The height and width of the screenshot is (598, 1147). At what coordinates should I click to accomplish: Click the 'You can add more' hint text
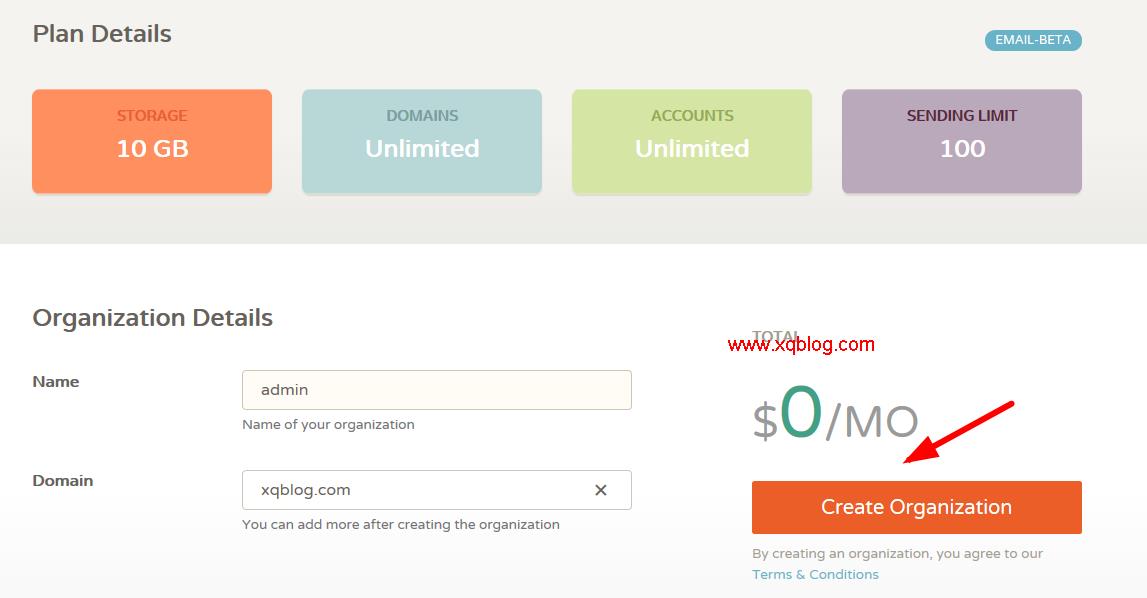pos(401,525)
